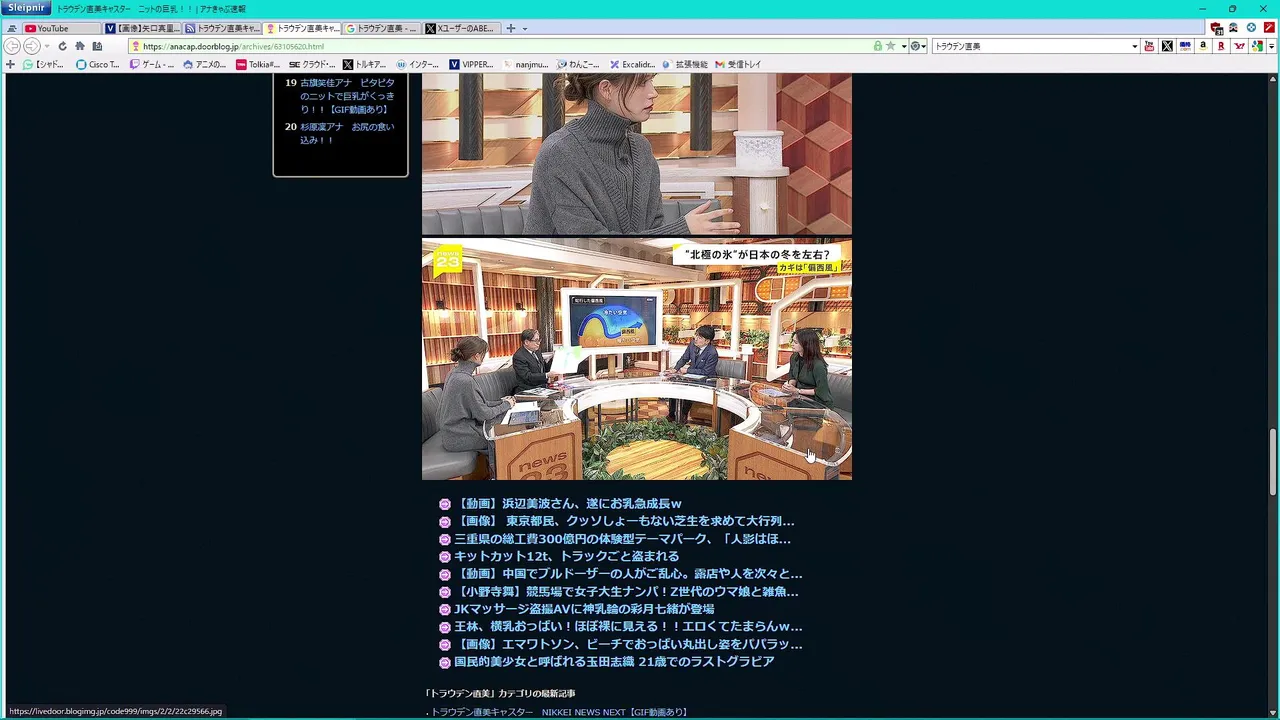Open a new tab with the plus button

pyautogui.click(x=511, y=28)
